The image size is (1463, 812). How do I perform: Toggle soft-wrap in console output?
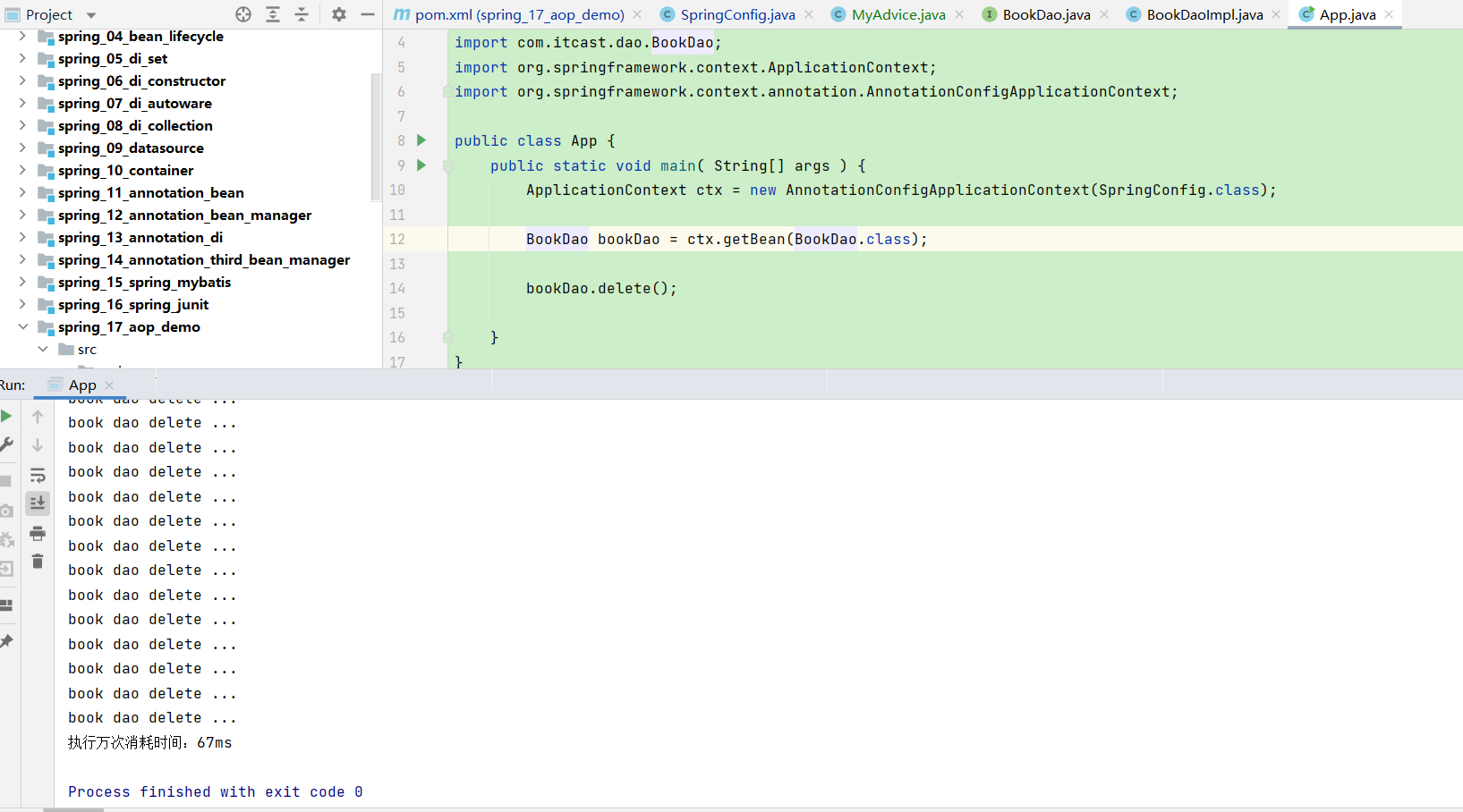[38, 475]
